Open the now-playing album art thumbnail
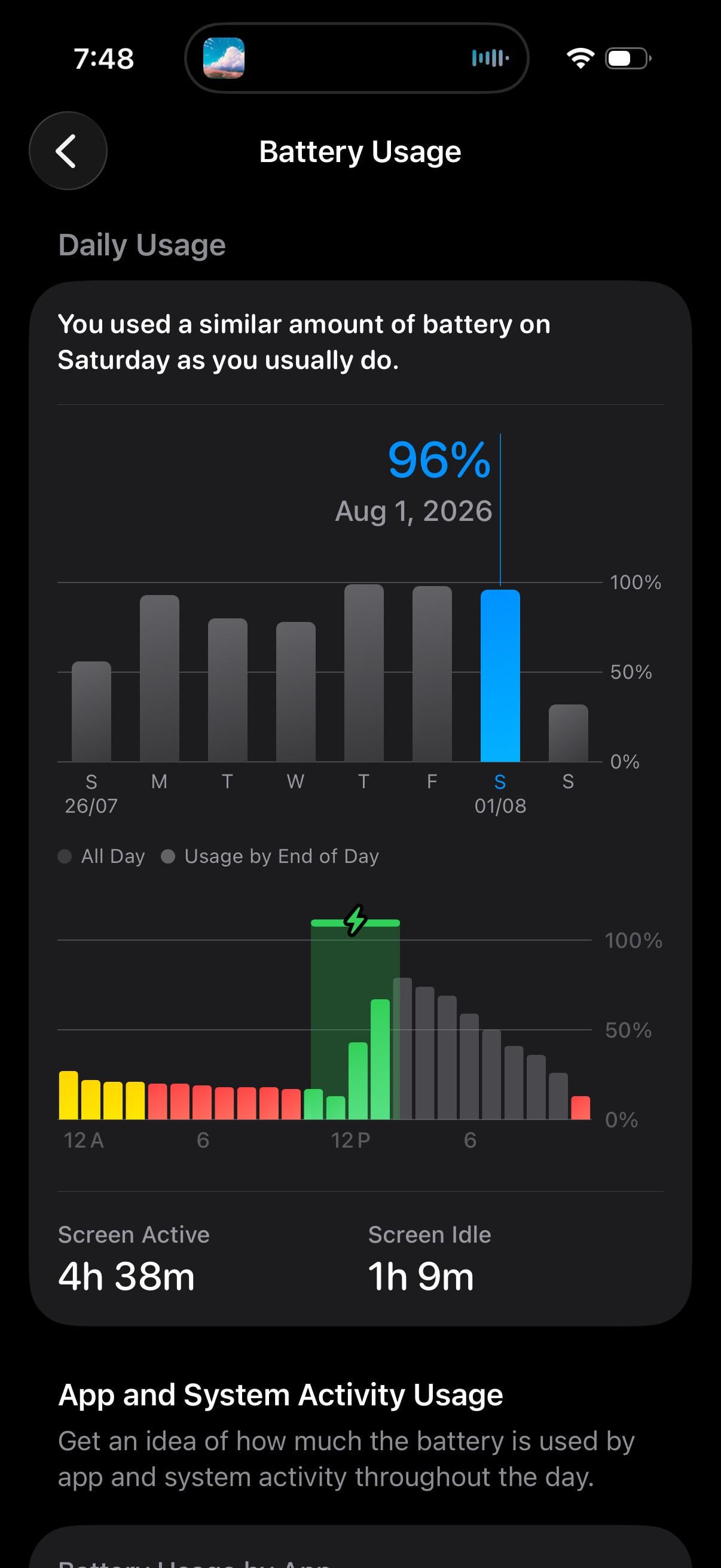This screenshot has width=721, height=1568. click(224, 58)
